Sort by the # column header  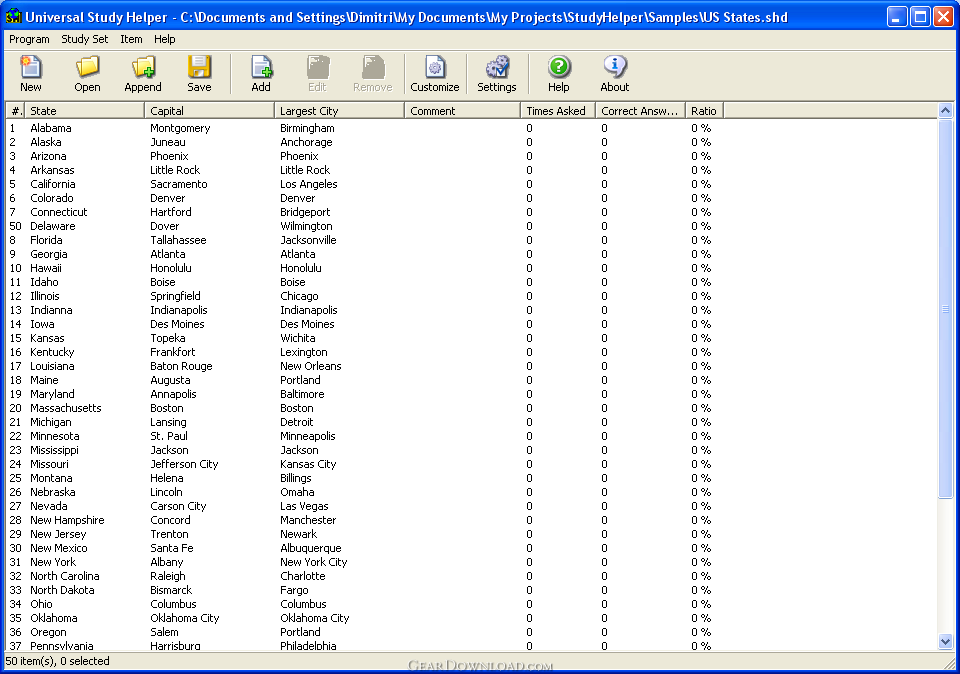[15, 111]
